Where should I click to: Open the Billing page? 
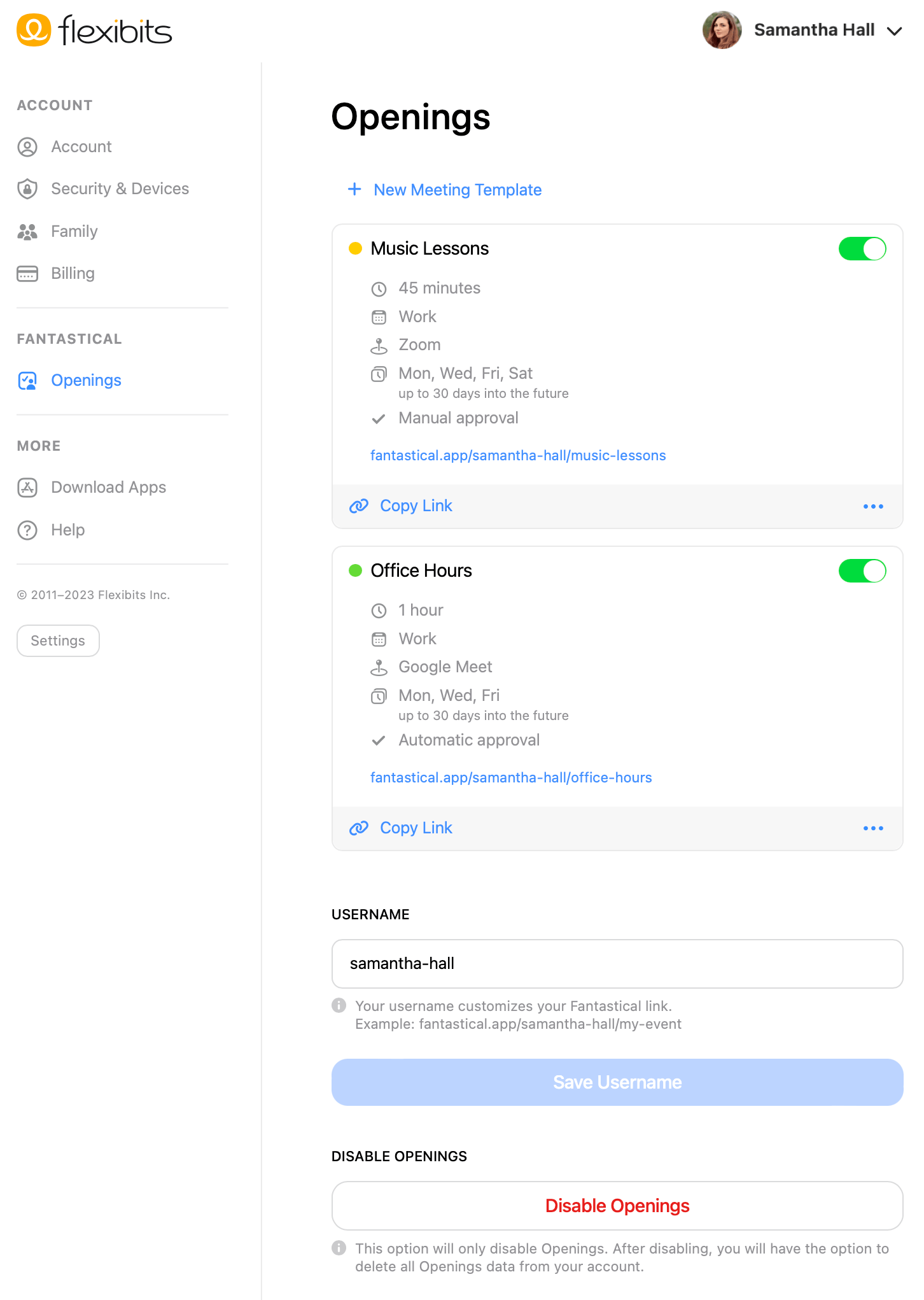click(73, 274)
